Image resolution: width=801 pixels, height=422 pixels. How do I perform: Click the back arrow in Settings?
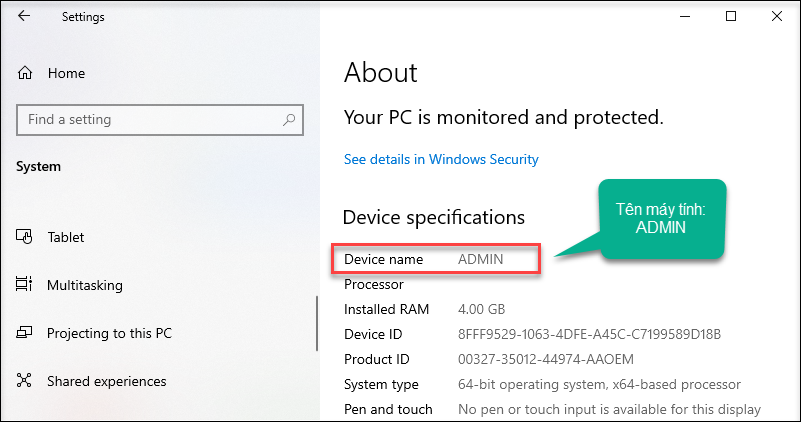[24, 16]
